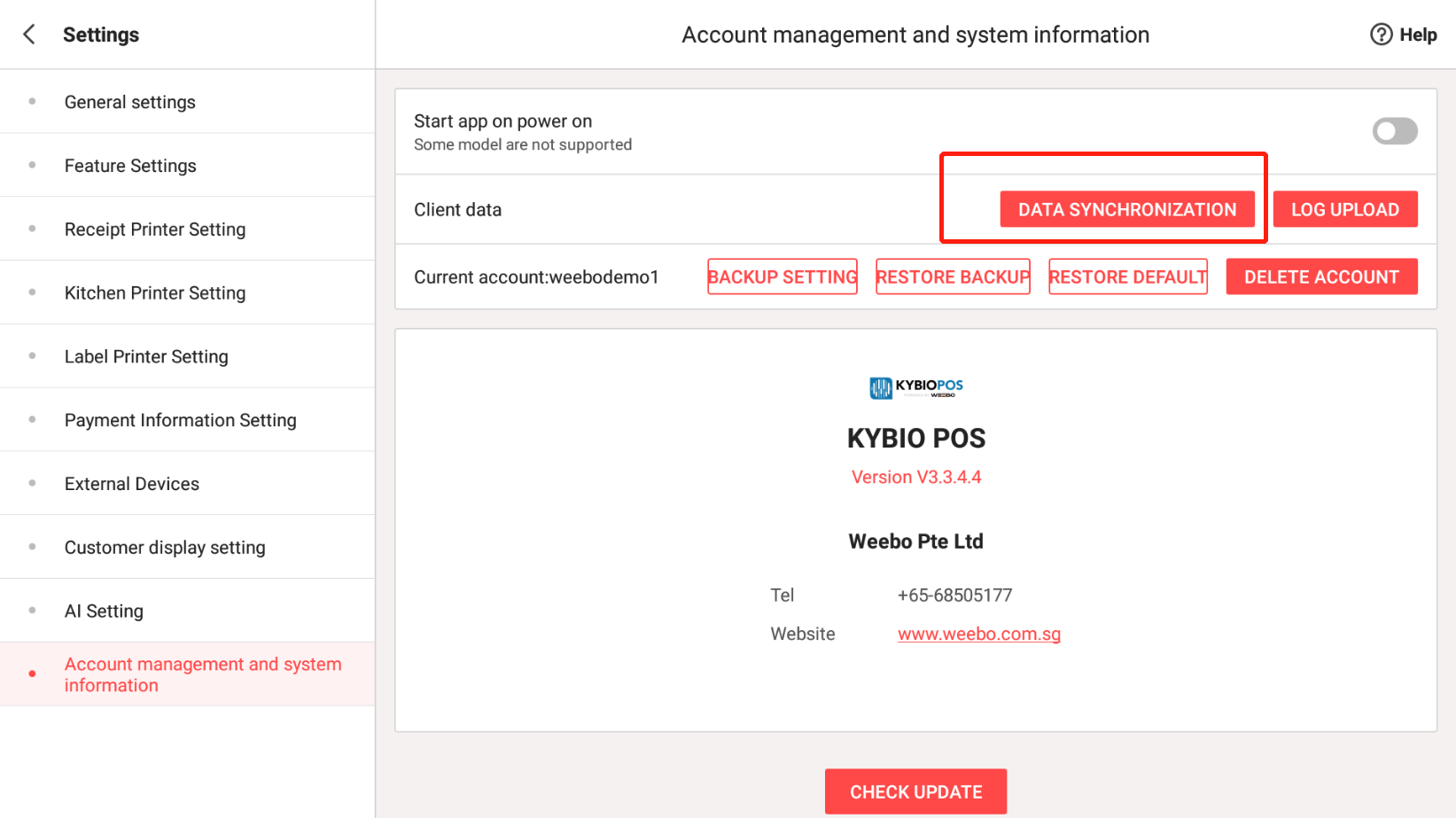Screen dimensions: 1456x818
Task: Open Customer display setting
Action: tap(187, 548)
